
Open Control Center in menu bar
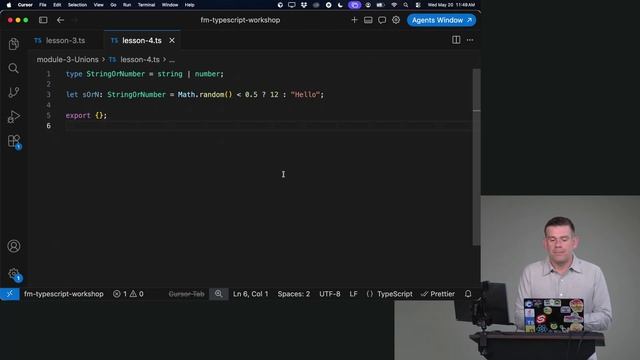[x=418, y=5]
